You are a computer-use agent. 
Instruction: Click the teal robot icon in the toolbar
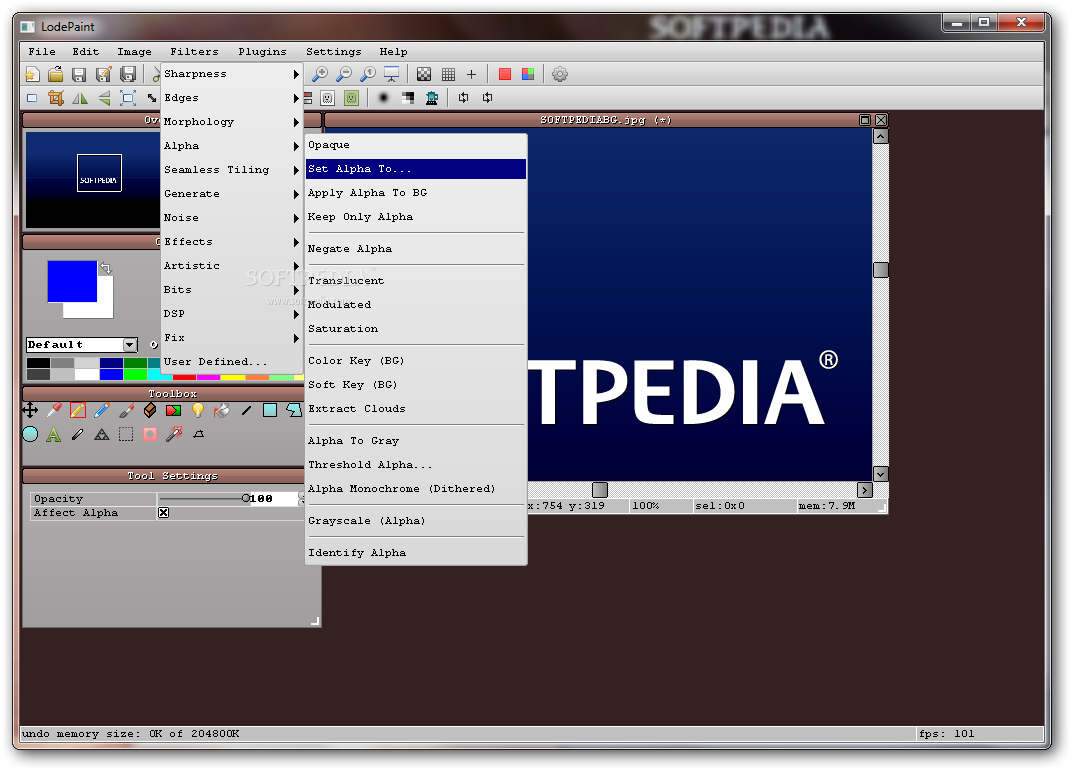(x=431, y=98)
